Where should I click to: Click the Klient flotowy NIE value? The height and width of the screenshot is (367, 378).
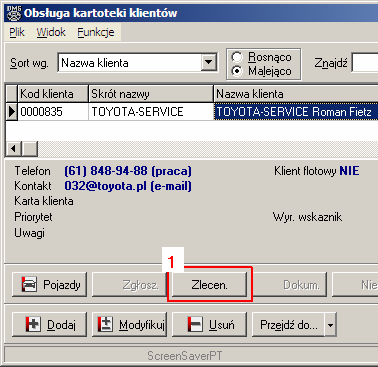(x=349, y=171)
